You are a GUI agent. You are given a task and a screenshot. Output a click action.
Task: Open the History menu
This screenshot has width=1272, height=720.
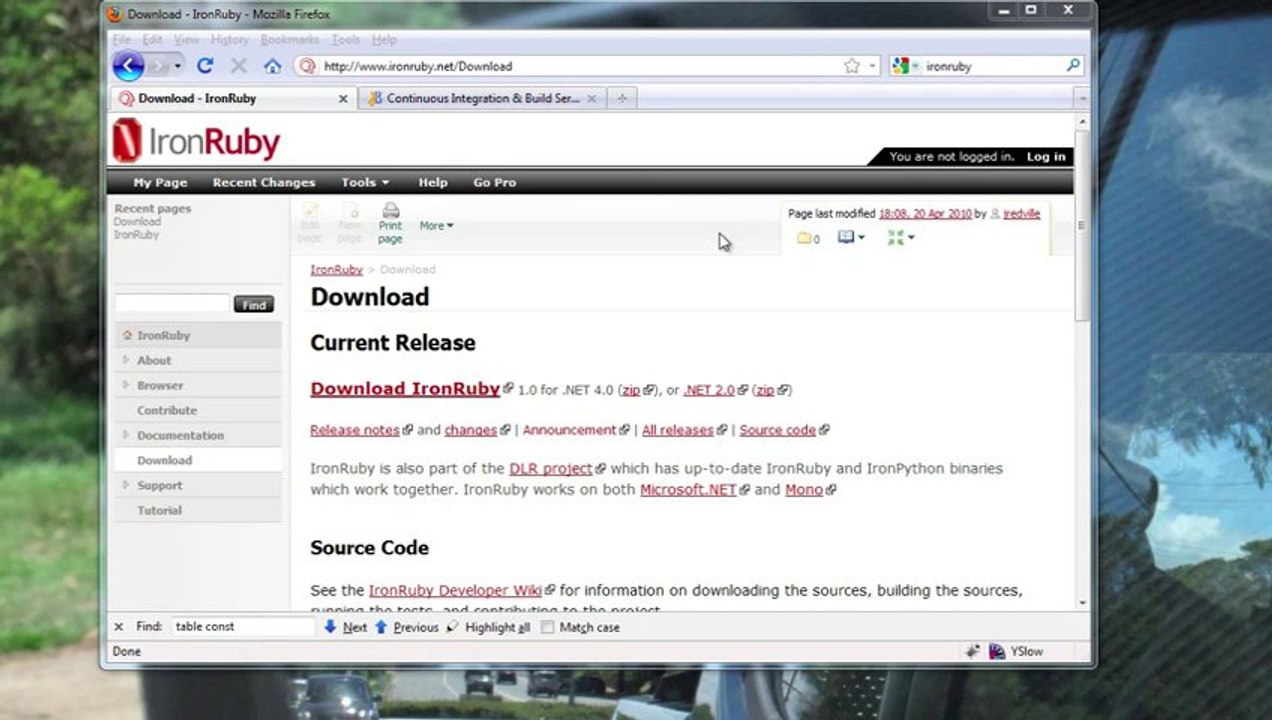click(x=229, y=40)
